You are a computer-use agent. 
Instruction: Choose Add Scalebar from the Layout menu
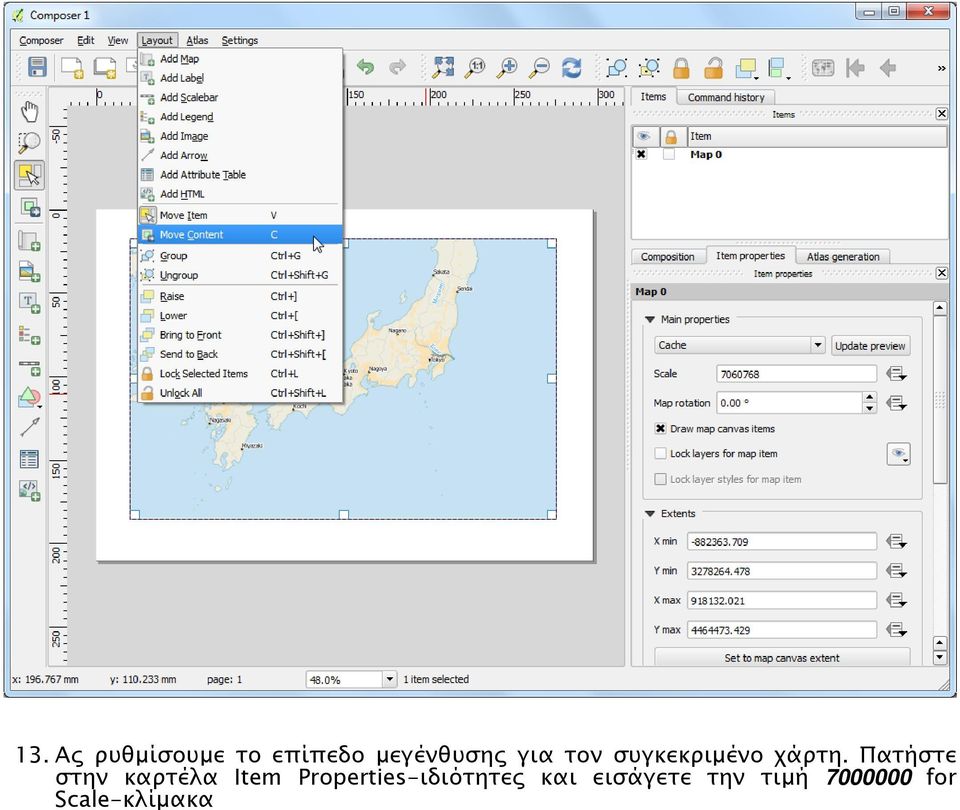(x=240, y=97)
